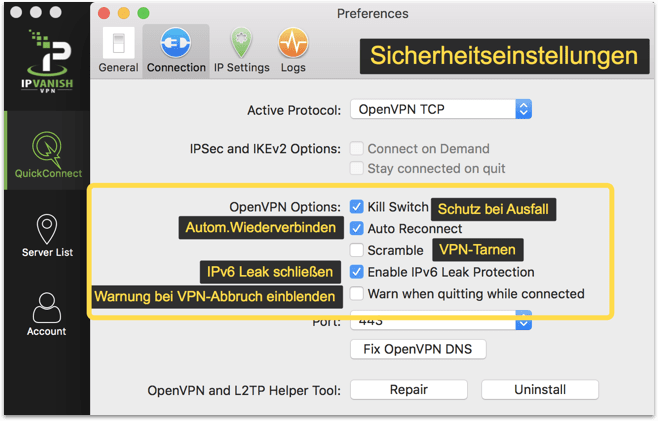Toggle Enable IPv6 Leak Protection checkbox

357,272
